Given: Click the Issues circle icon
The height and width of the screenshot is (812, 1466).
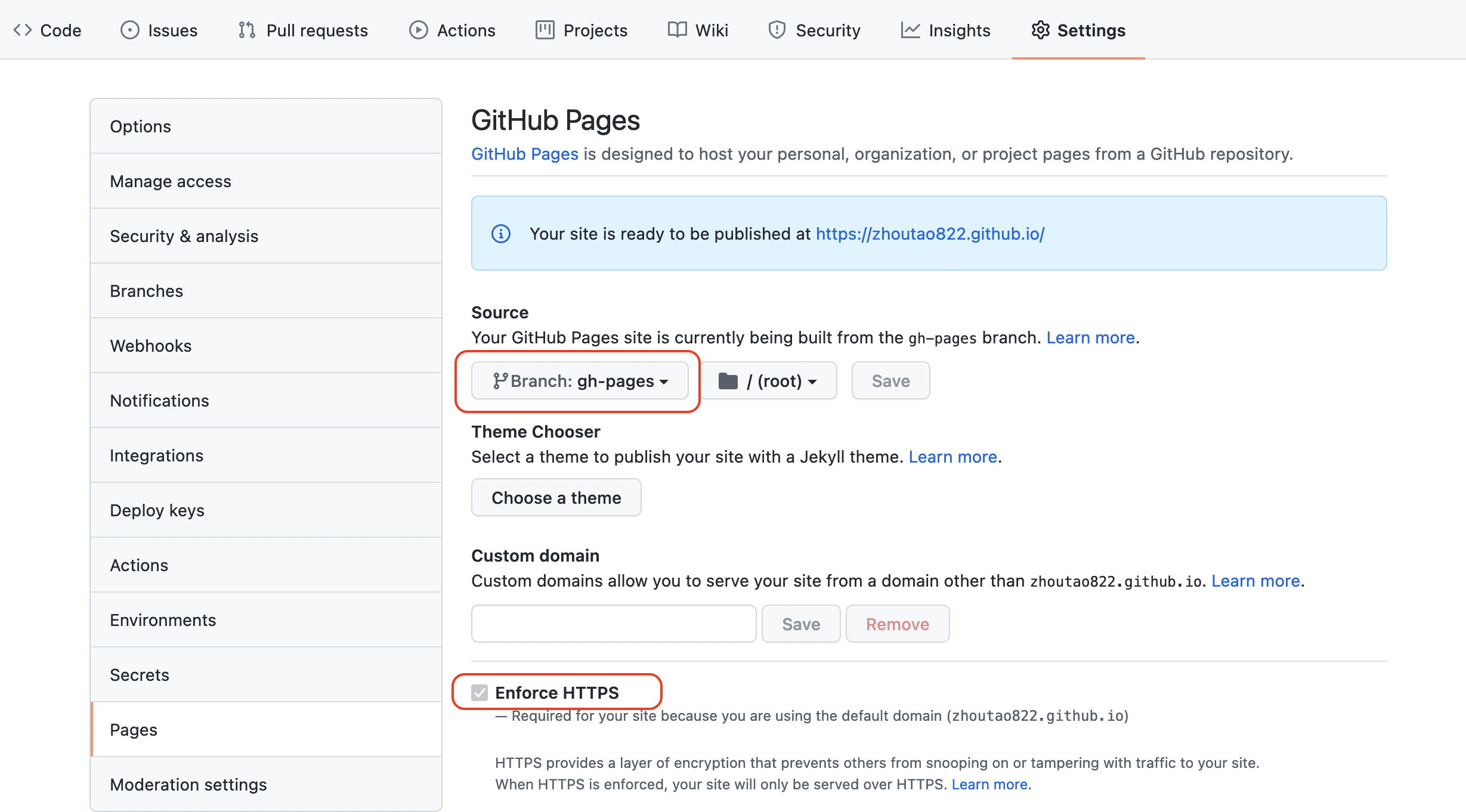Looking at the screenshot, I should pos(129,30).
